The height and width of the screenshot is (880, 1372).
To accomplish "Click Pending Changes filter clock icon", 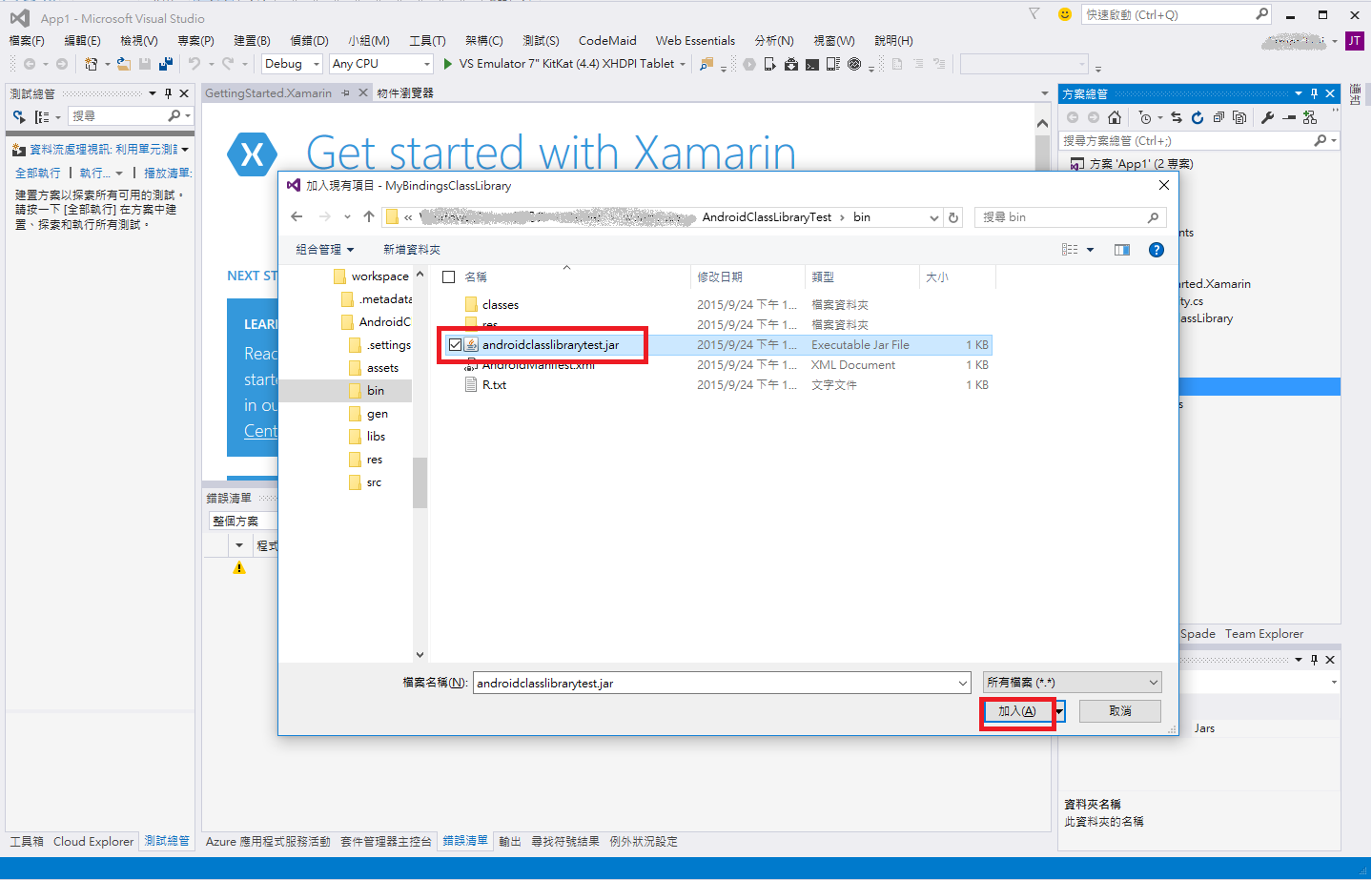I will tap(1145, 117).
